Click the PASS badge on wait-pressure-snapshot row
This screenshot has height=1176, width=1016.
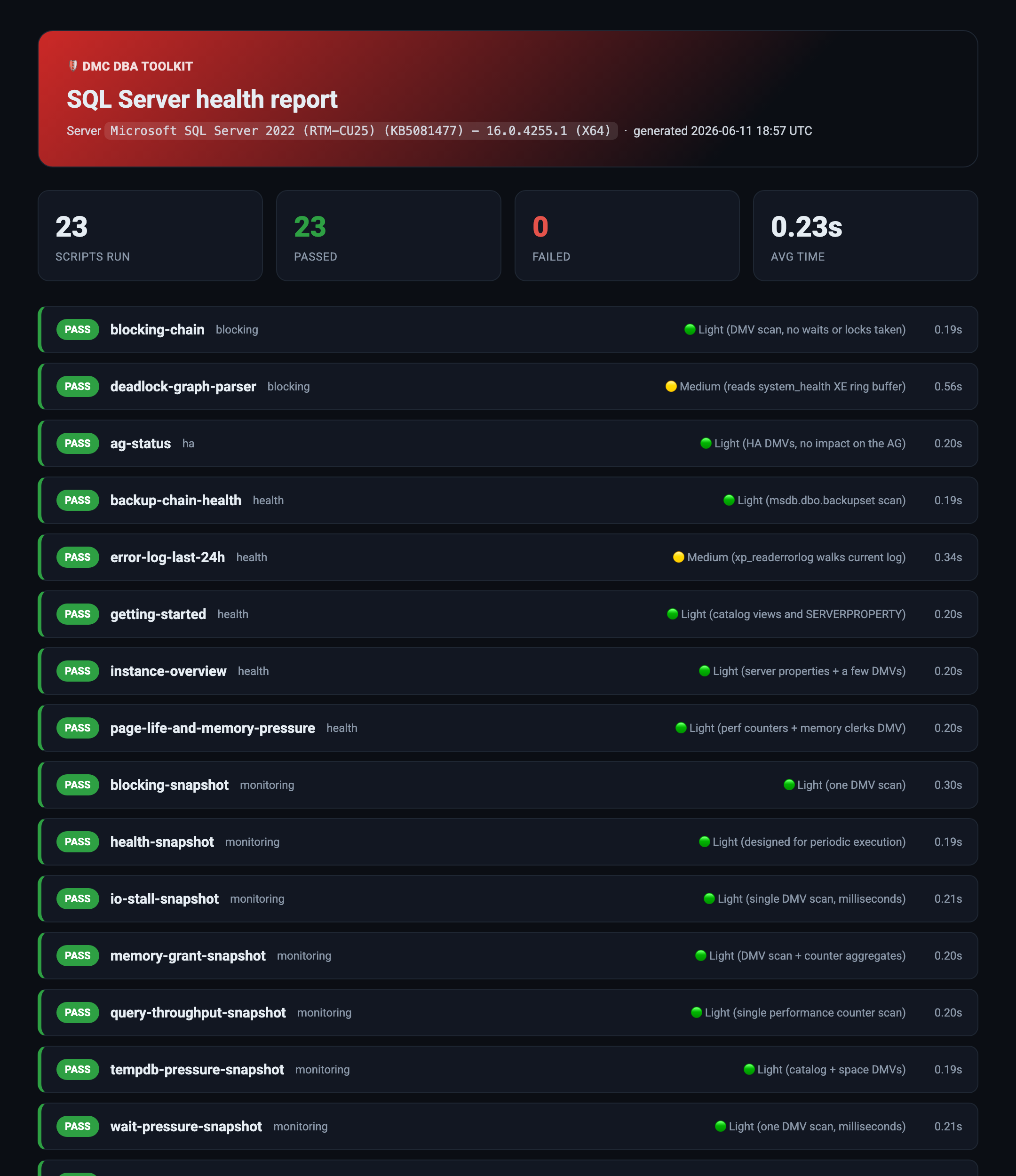tap(78, 1126)
